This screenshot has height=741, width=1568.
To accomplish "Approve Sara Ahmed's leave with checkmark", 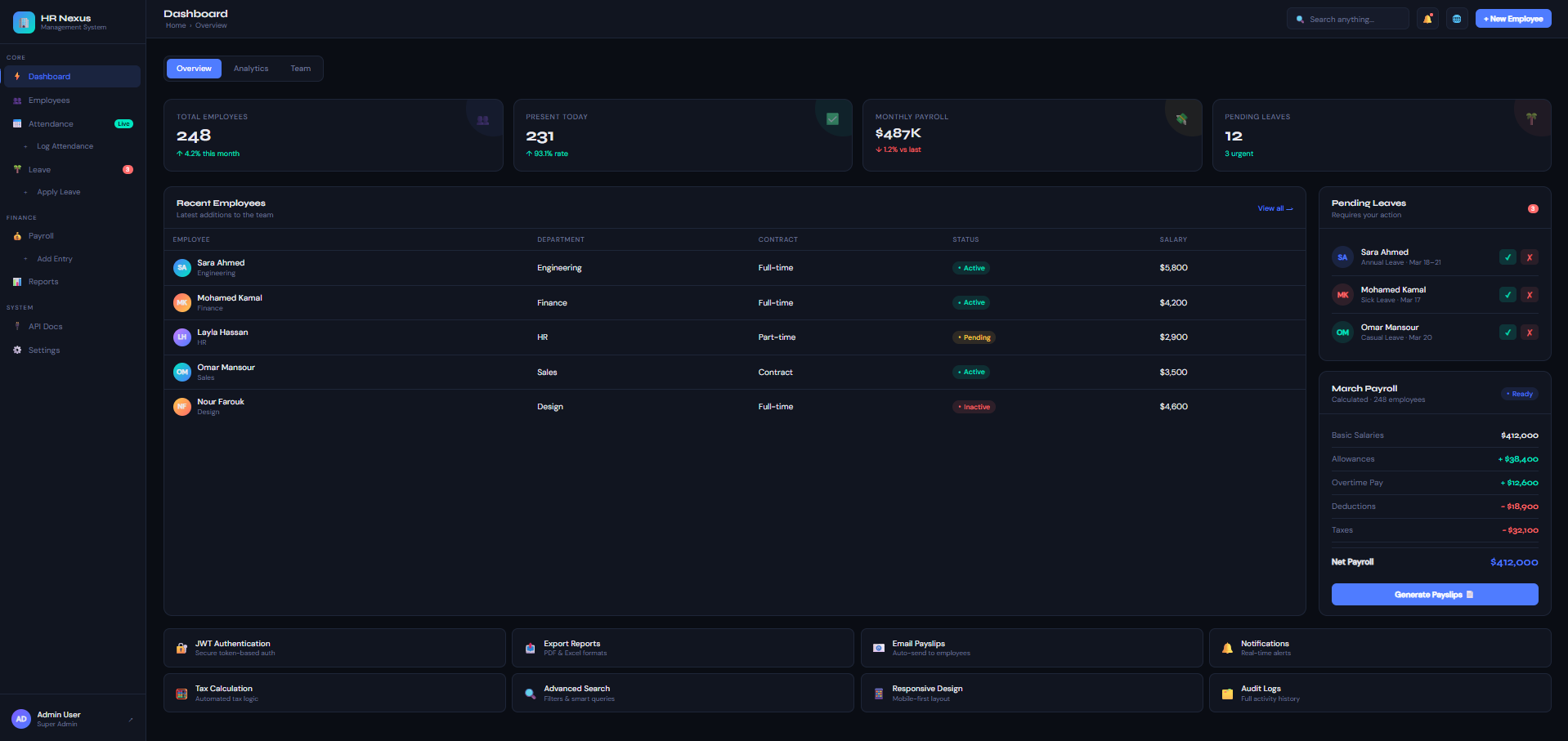I will point(1508,257).
